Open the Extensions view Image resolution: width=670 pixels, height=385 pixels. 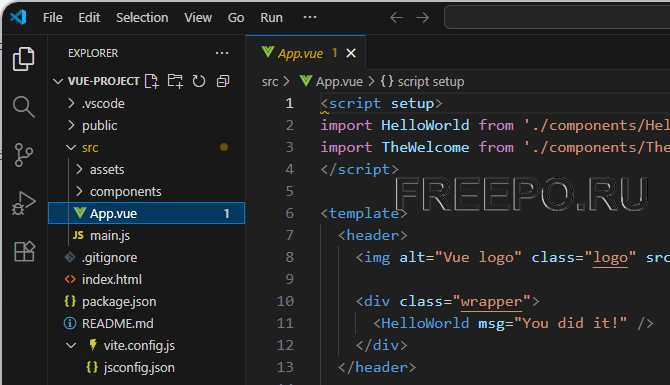[24, 251]
